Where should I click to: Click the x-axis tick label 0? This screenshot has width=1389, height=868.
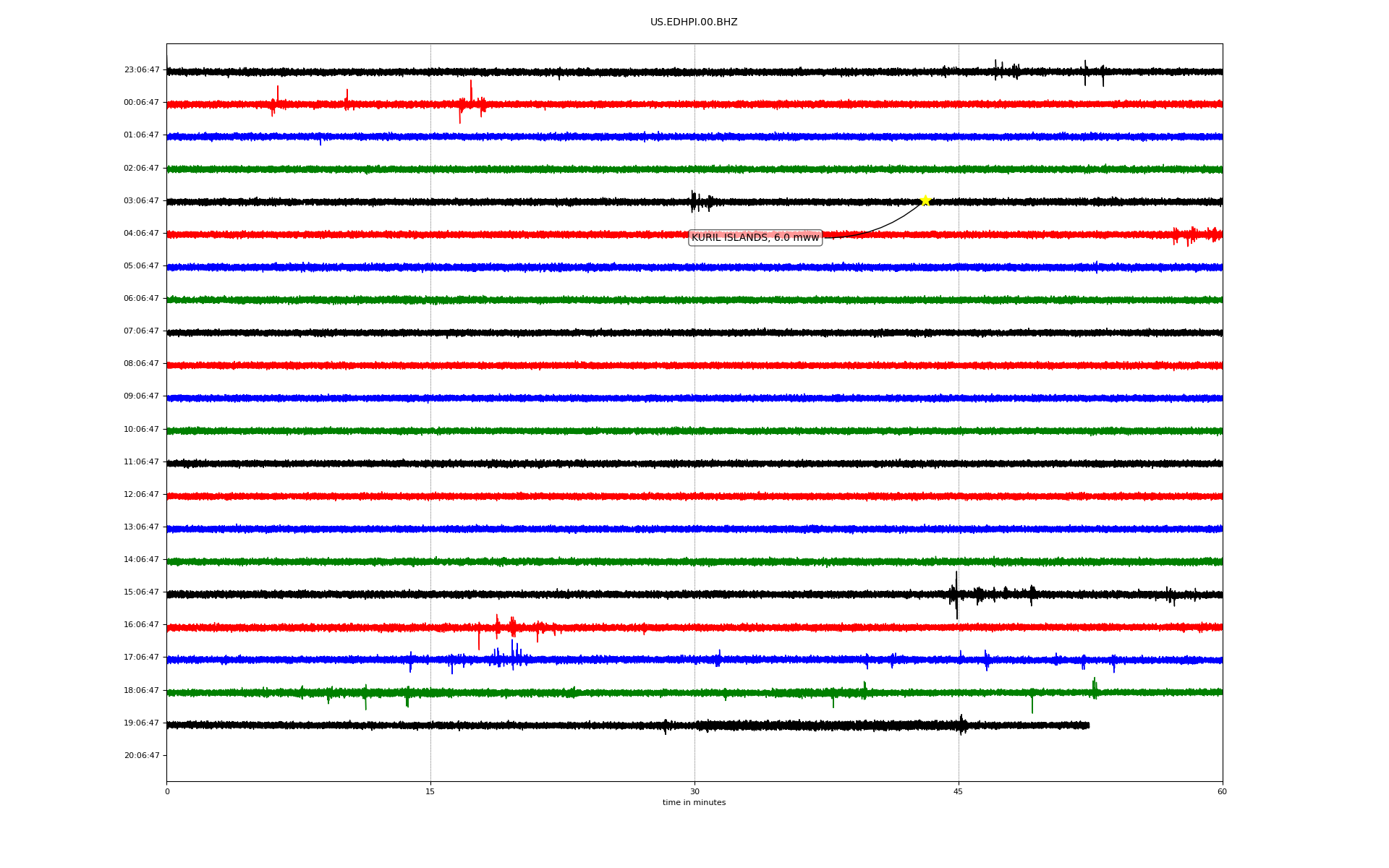[167, 792]
